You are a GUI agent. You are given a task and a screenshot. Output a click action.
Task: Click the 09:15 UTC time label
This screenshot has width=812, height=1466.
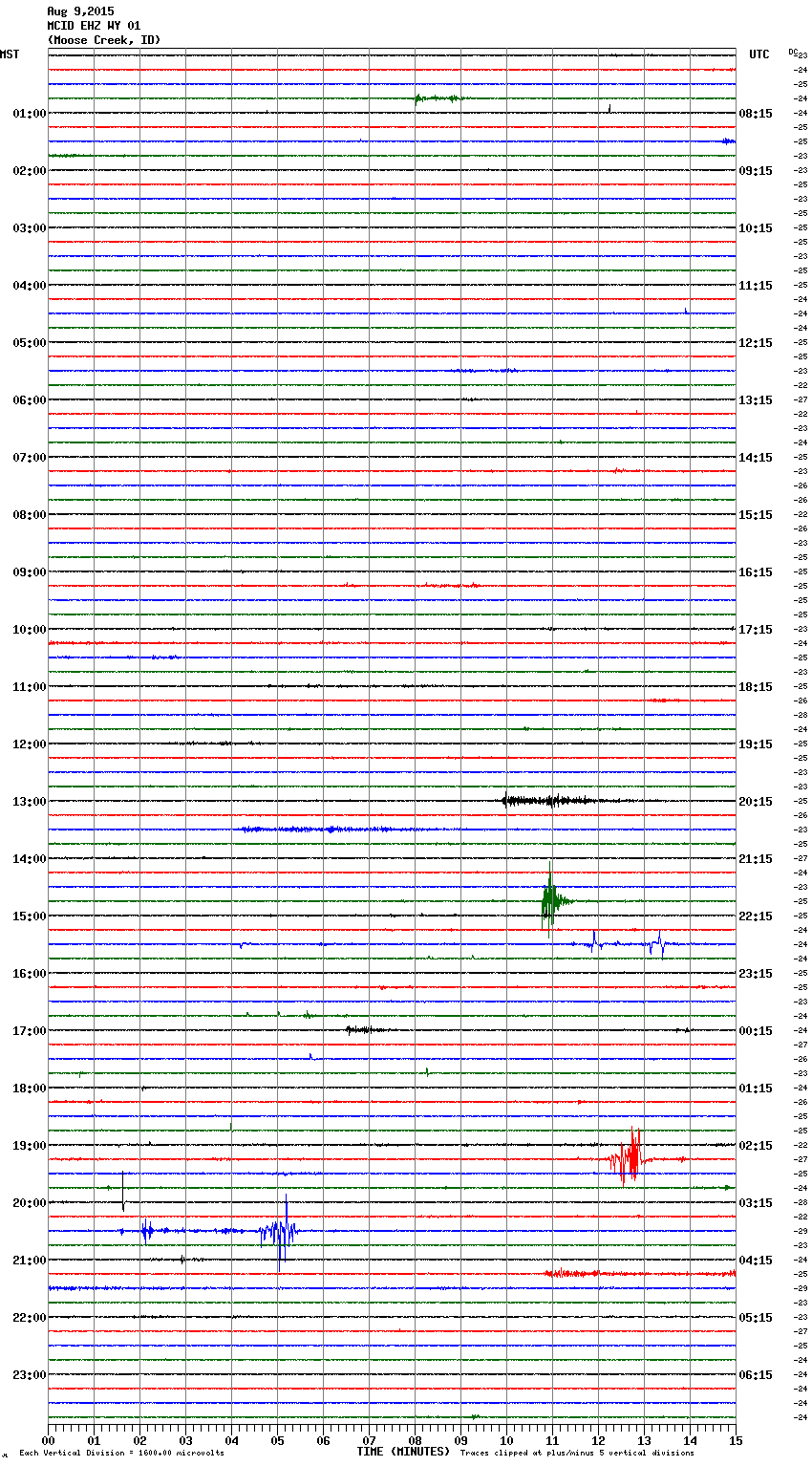tap(756, 170)
